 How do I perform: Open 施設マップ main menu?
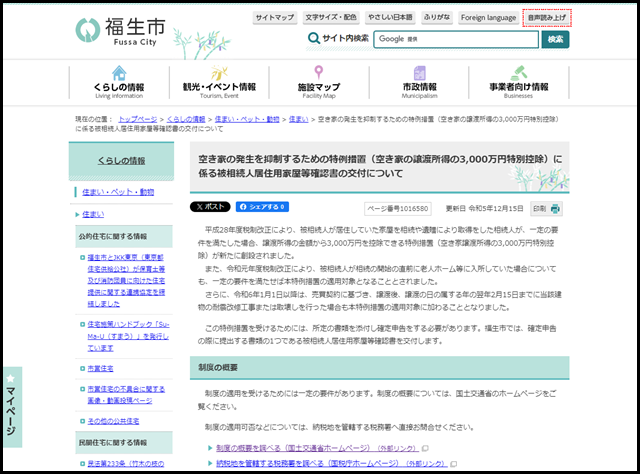[319, 82]
